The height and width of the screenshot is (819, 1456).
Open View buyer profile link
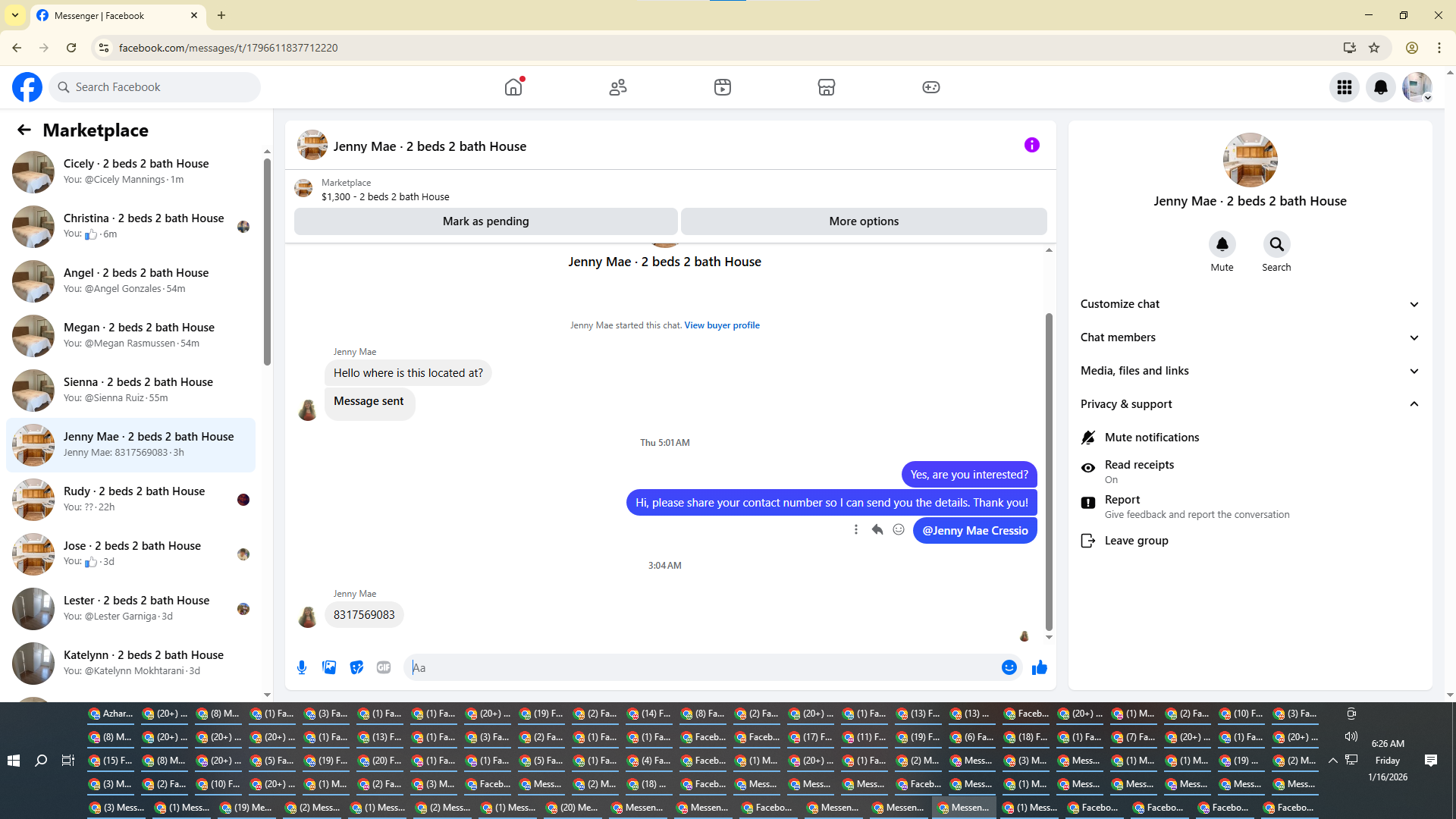[721, 325]
